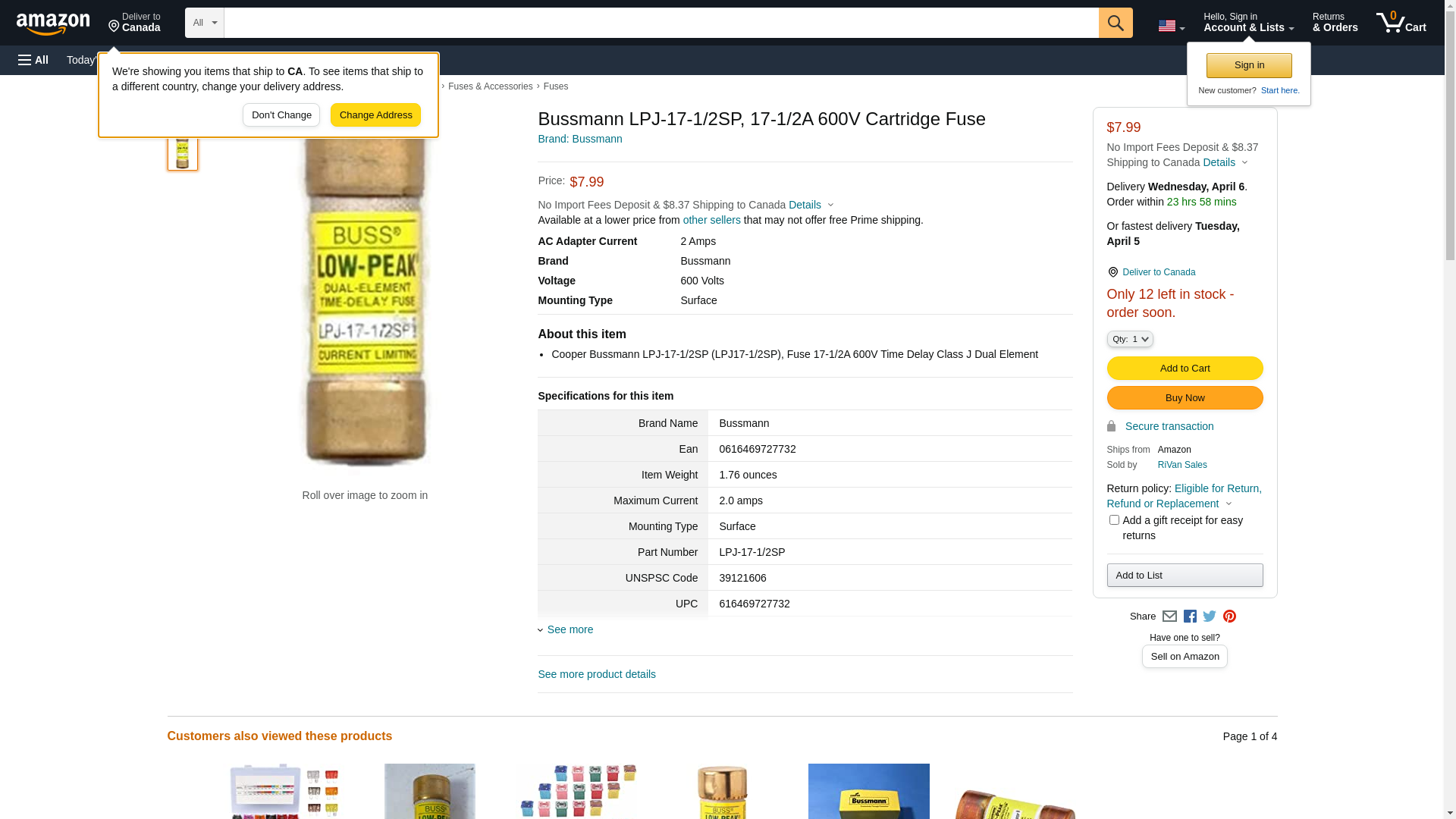Click the Add to Cart button
The width and height of the screenshot is (1456, 819).
(x=1185, y=369)
